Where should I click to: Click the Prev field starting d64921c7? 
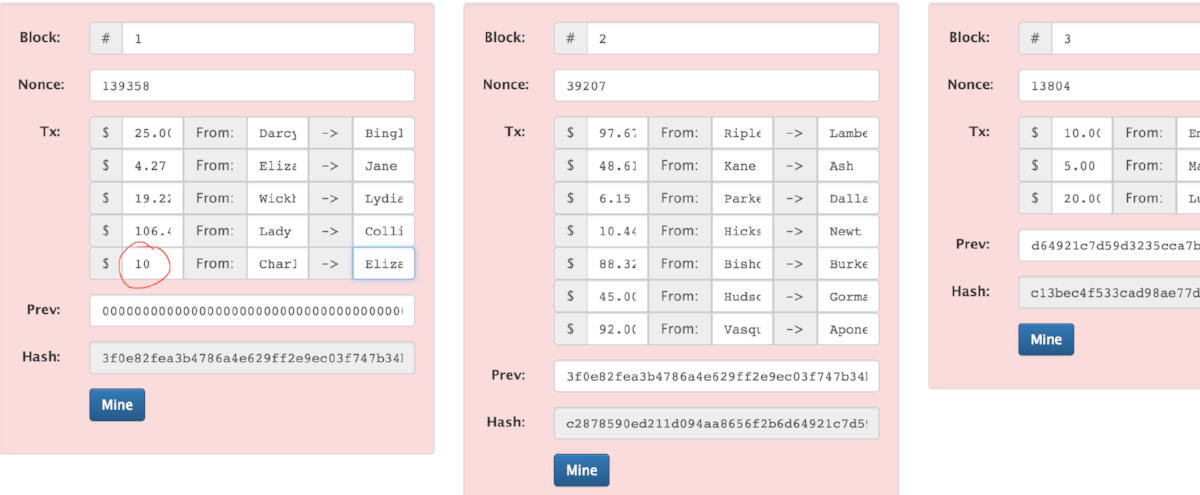coord(1109,245)
